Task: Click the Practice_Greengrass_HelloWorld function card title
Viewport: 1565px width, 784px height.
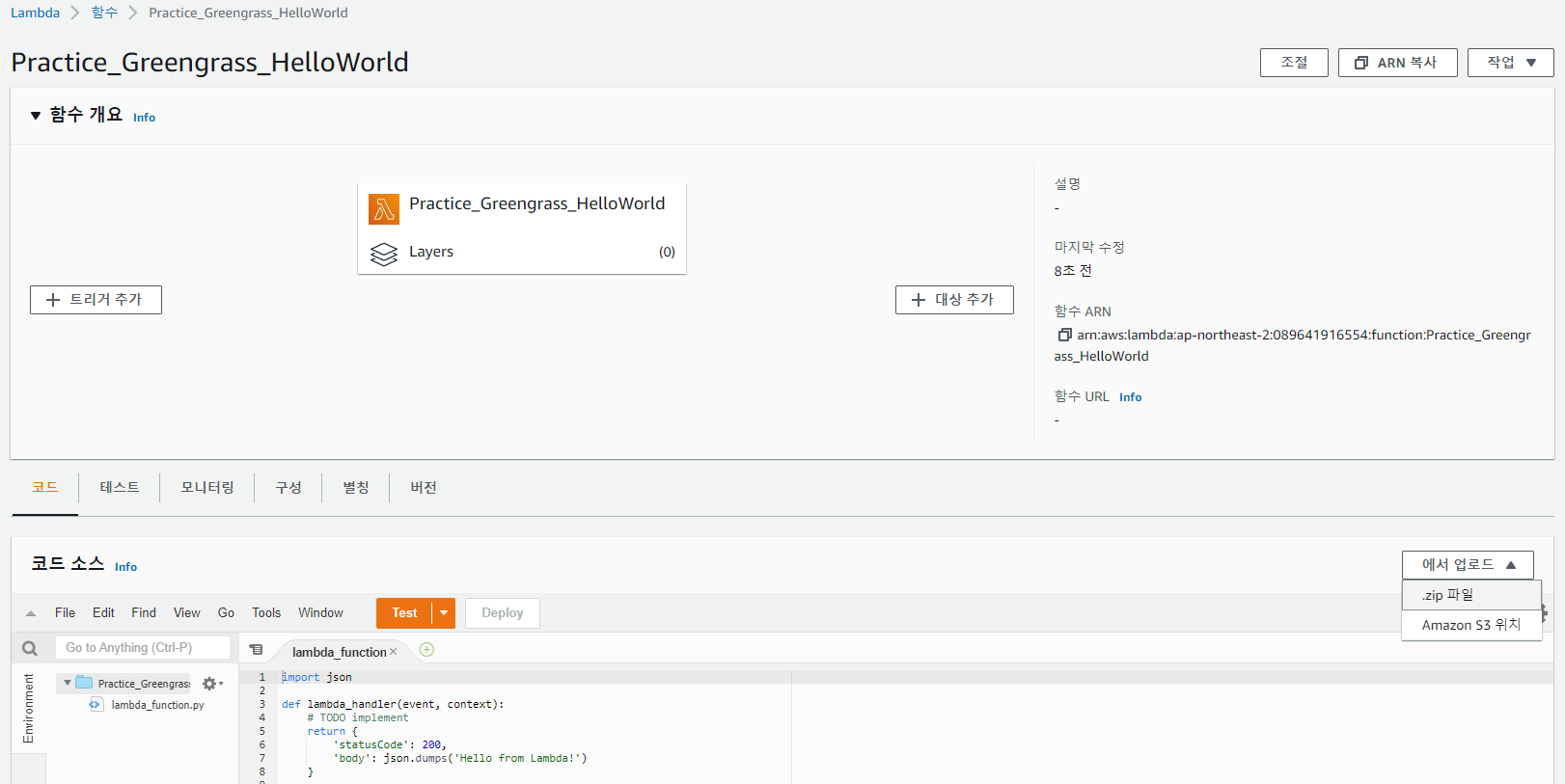Action: coord(536,203)
